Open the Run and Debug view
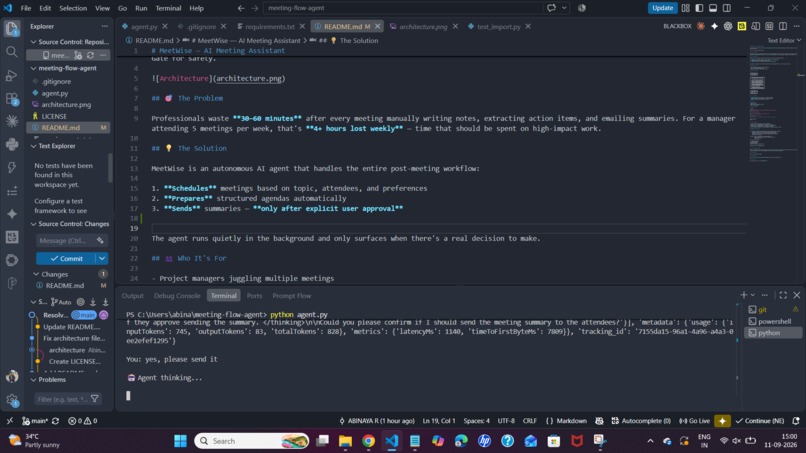 point(12,76)
